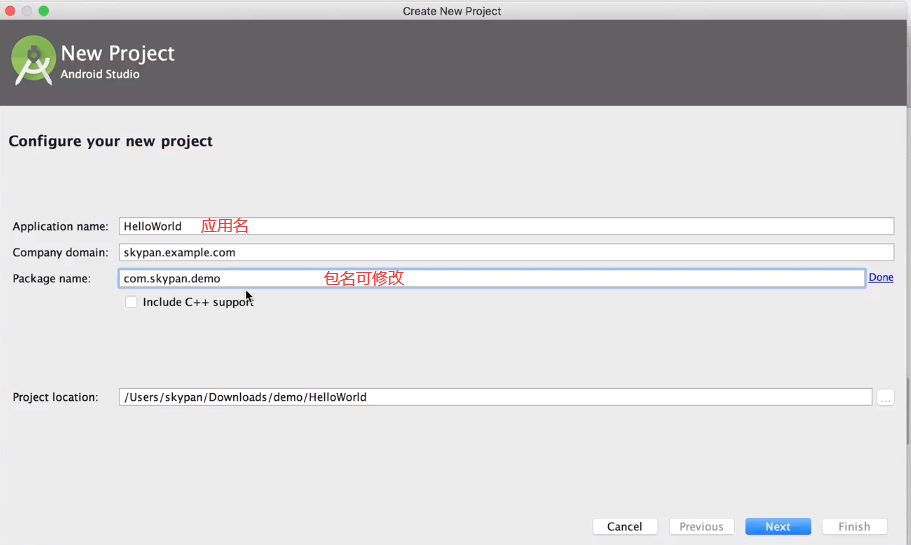Click the Done link beside Package name
Viewport: 911px width, 545px height.
881,278
